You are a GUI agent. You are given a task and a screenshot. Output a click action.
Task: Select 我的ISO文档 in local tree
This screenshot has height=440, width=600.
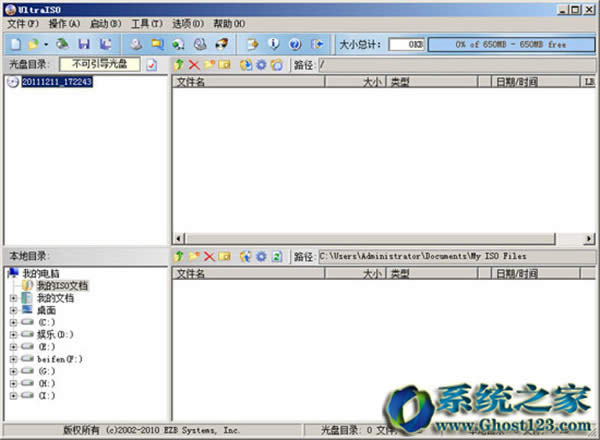click(x=62, y=286)
